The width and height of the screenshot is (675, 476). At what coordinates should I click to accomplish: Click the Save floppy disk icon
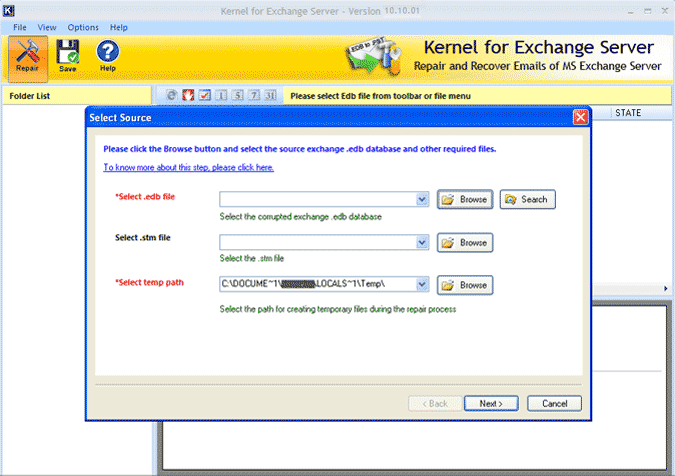(68, 56)
